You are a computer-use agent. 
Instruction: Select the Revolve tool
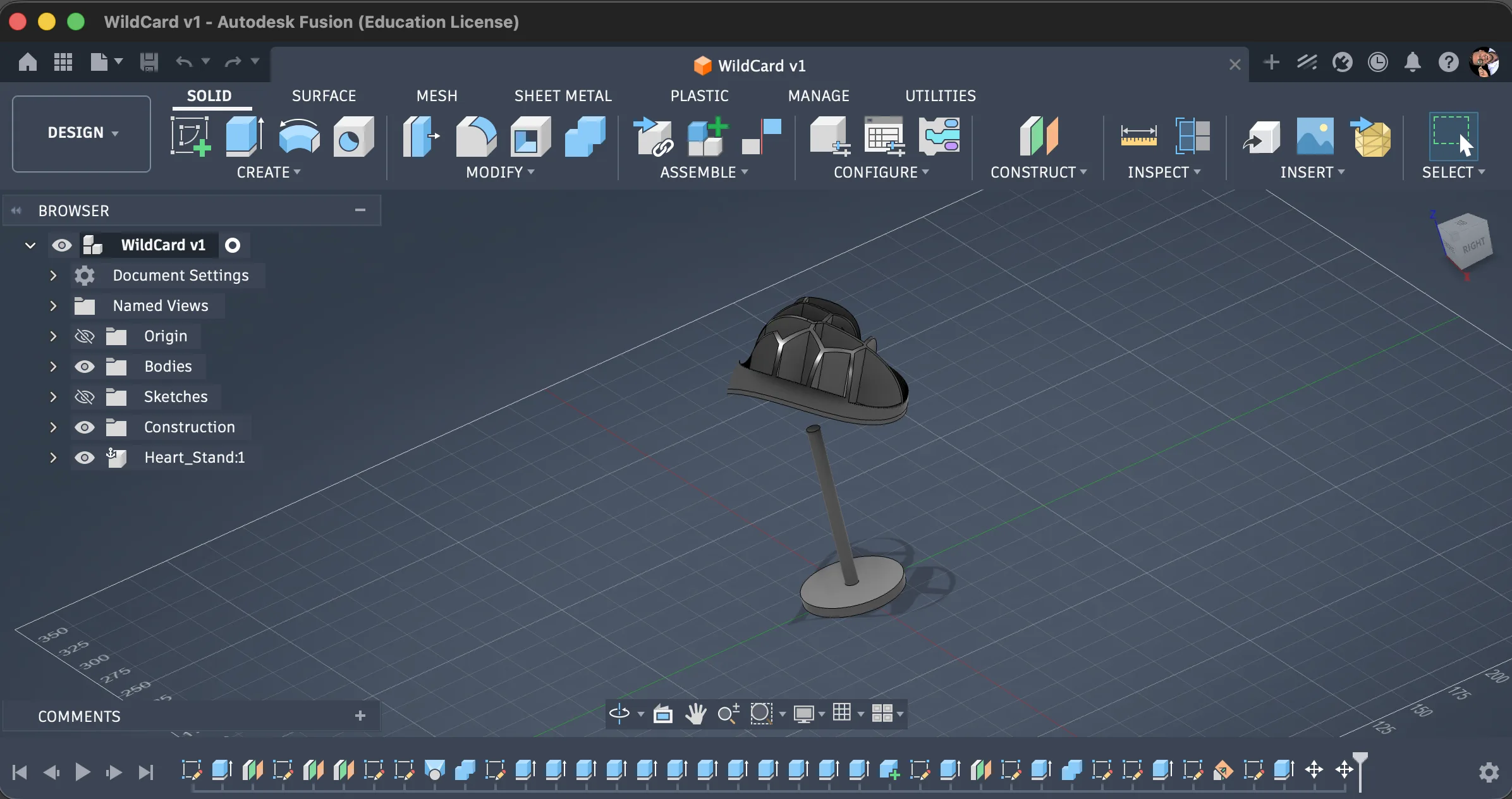click(299, 136)
